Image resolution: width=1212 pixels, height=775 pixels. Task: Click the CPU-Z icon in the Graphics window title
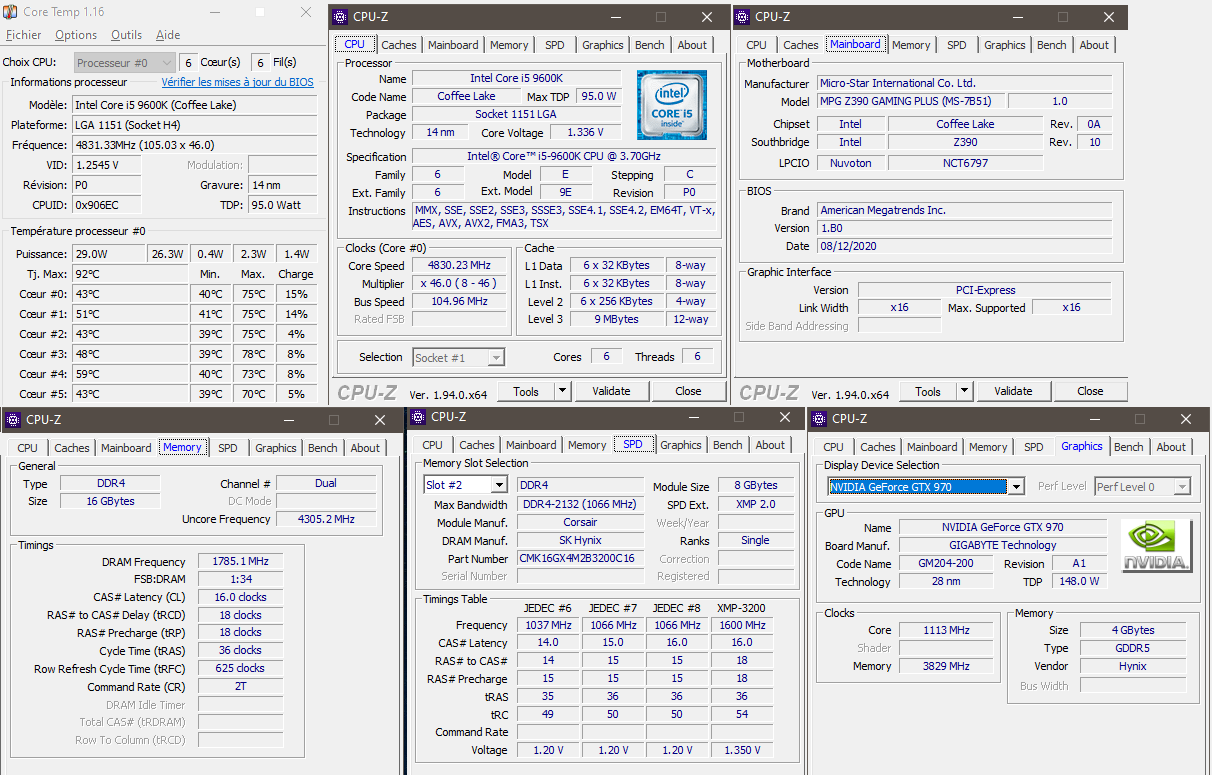pos(820,418)
